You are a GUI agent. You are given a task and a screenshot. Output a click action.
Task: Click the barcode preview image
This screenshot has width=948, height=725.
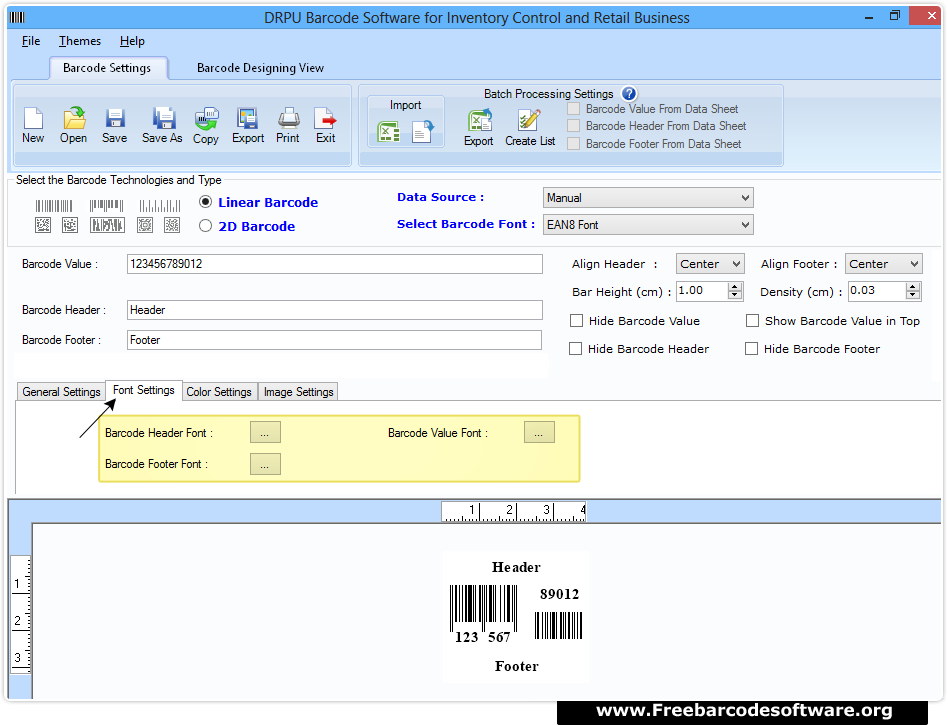click(516, 617)
